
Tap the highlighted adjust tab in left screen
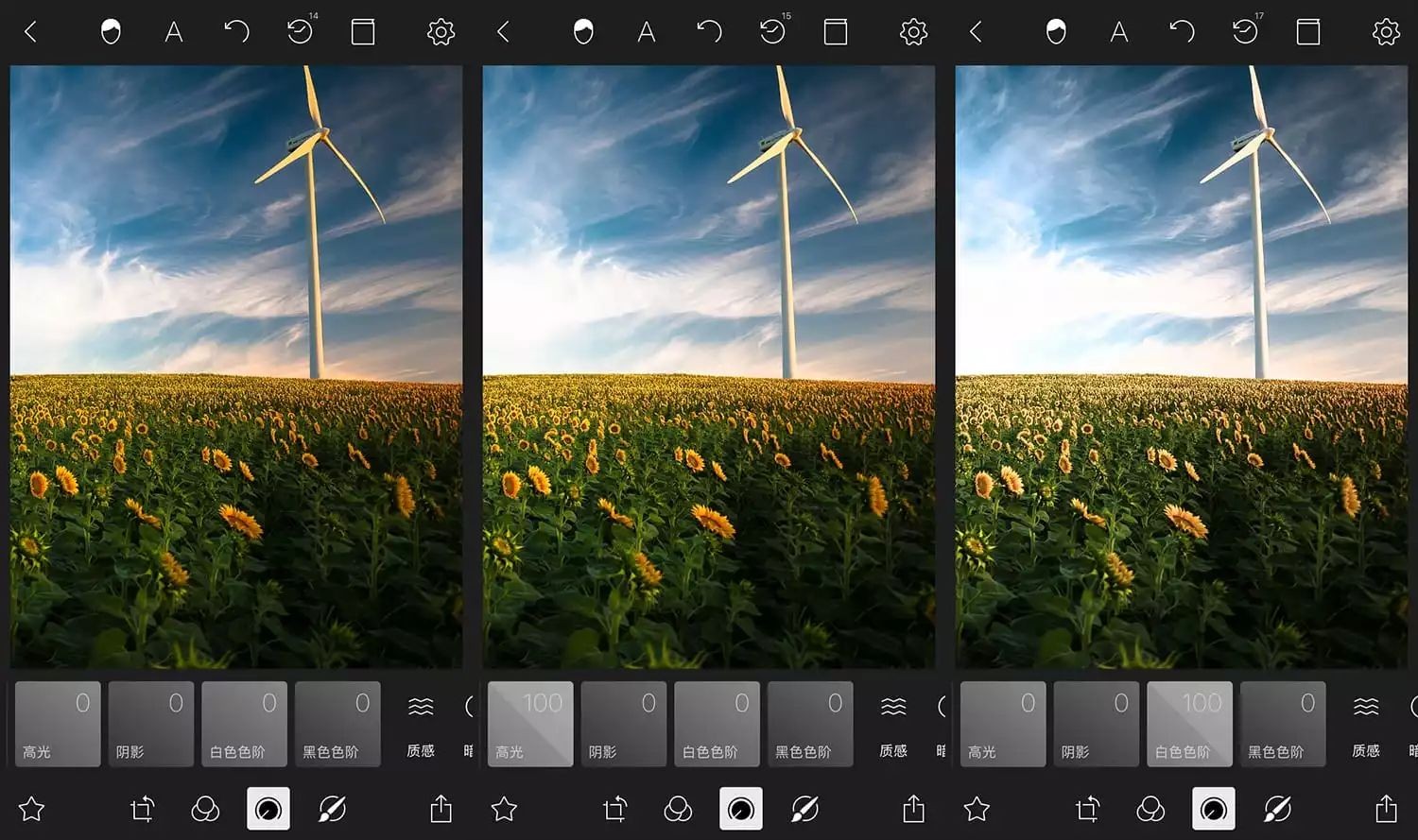[x=268, y=809]
